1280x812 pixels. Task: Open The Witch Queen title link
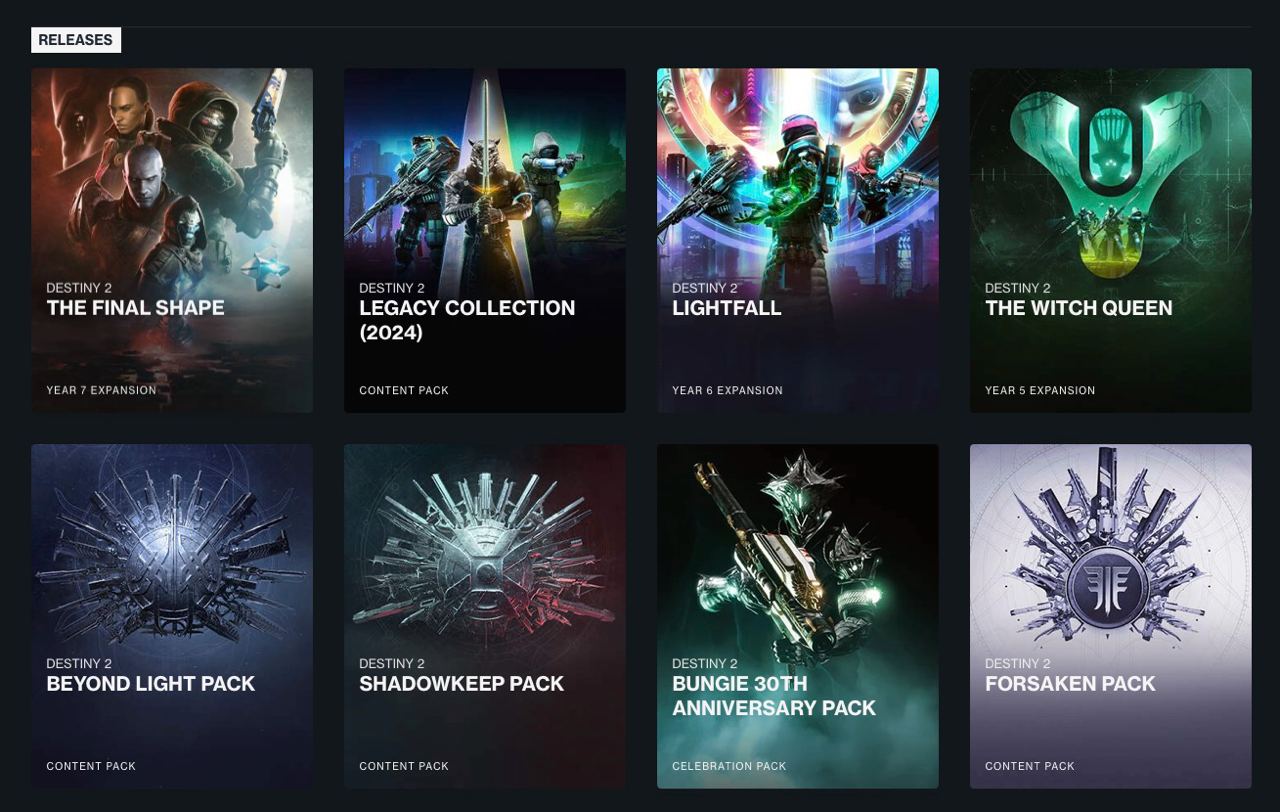tap(1078, 308)
